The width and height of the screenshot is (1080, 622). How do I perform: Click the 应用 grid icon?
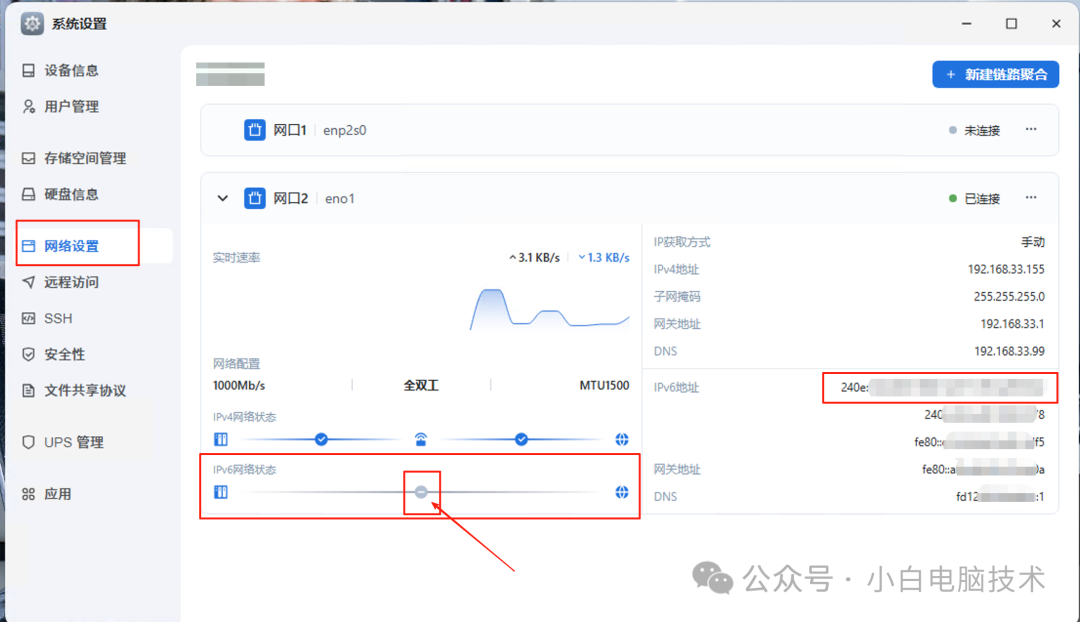click(x=28, y=494)
